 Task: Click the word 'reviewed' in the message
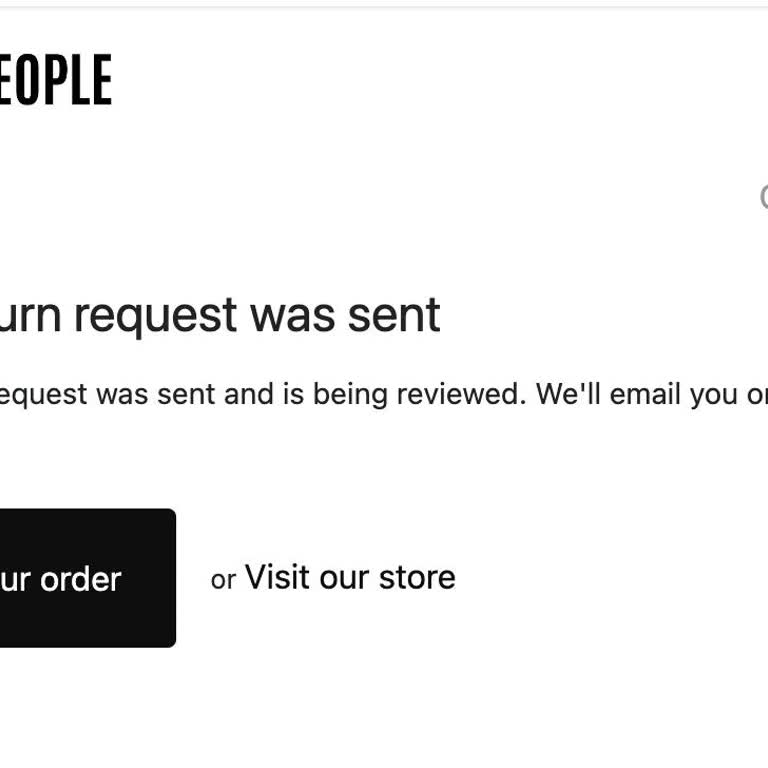point(460,394)
